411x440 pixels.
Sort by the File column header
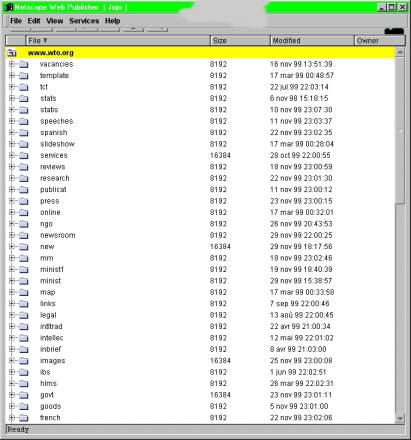tap(118, 41)
